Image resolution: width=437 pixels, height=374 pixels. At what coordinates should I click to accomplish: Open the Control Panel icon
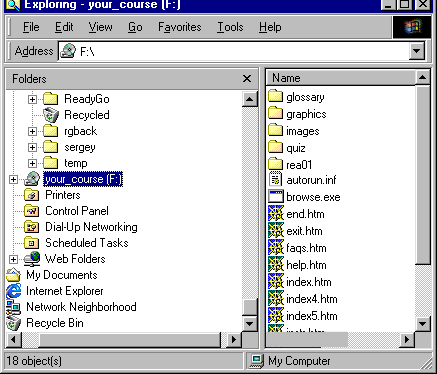(32, 211)
